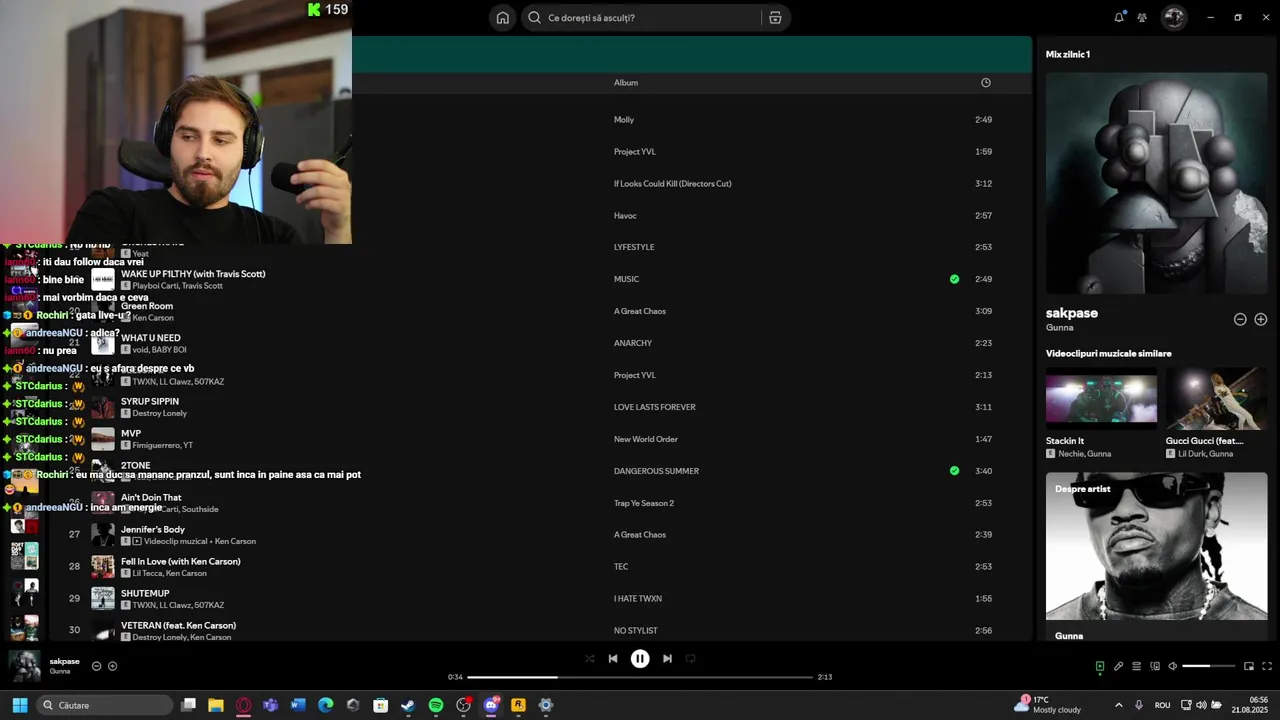1280x720 pixels.
Task: Add sakpase via plus icon in bottom bar
Action: pos(112,666)
